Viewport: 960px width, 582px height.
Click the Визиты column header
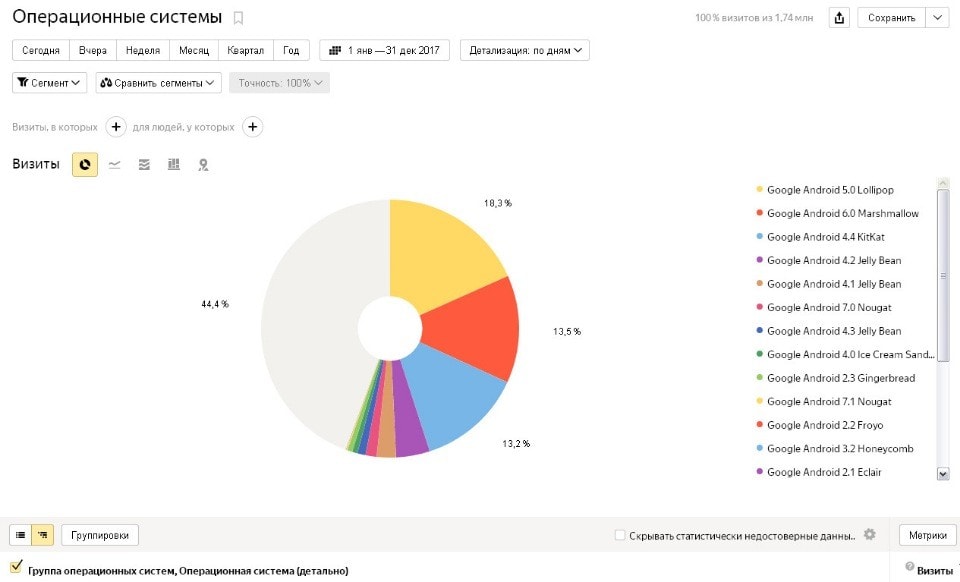tap(934, 570)
